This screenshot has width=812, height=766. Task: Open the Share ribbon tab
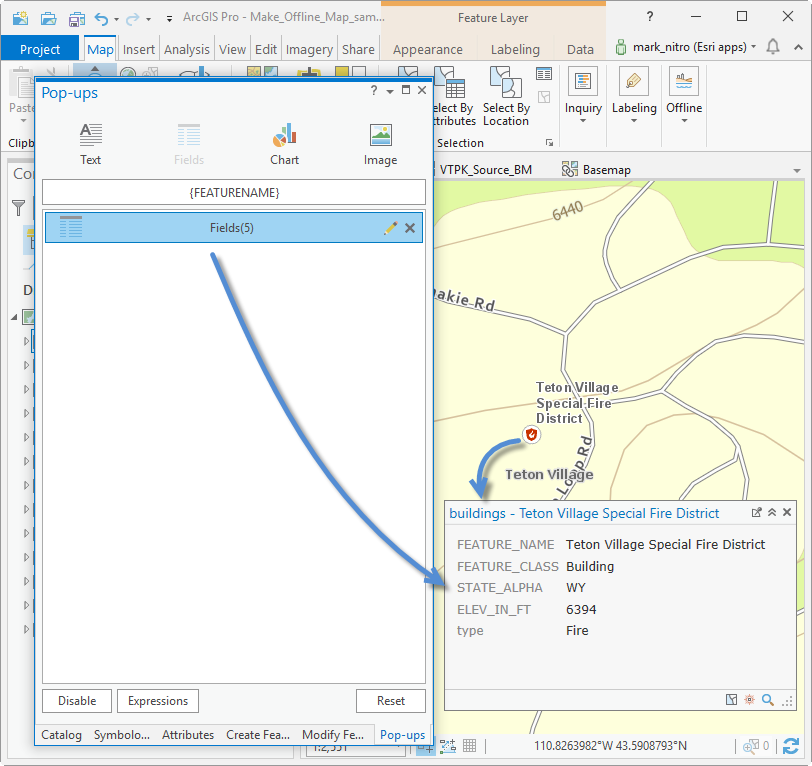click(358, 49)
